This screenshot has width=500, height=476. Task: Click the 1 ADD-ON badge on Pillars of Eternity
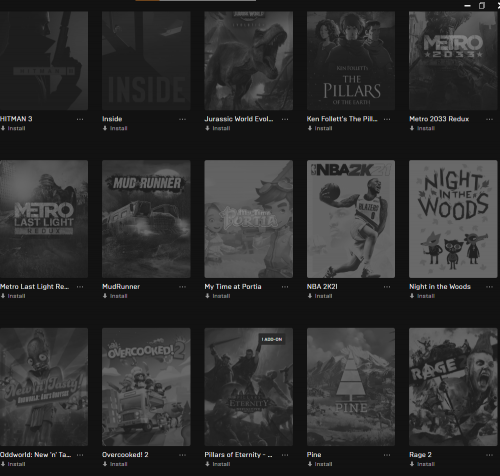click(x=272, y=339)
